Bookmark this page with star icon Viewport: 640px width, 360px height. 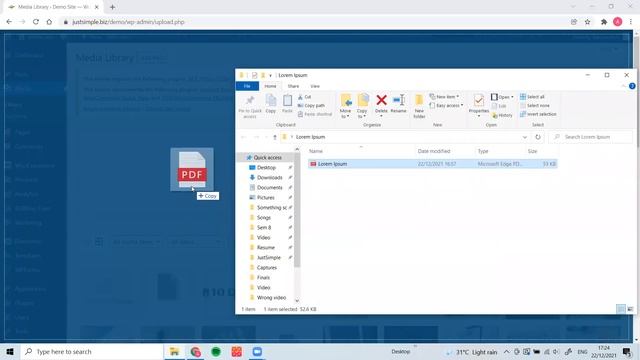click(587, 22)
